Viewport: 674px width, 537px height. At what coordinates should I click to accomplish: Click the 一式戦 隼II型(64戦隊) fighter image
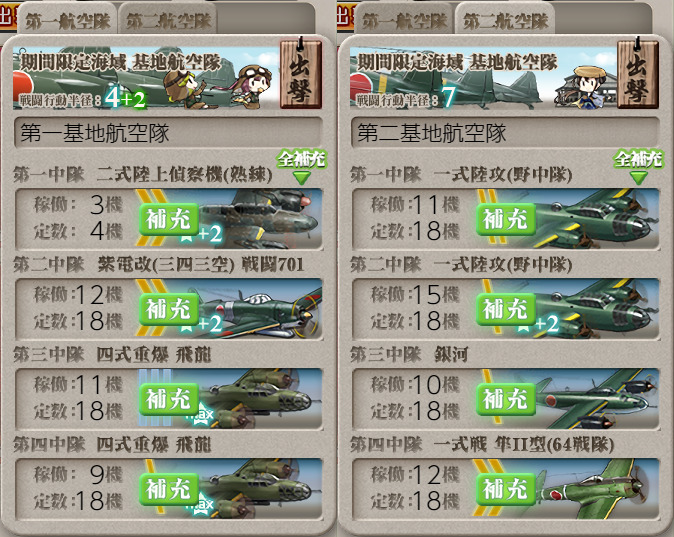[597, 488]
